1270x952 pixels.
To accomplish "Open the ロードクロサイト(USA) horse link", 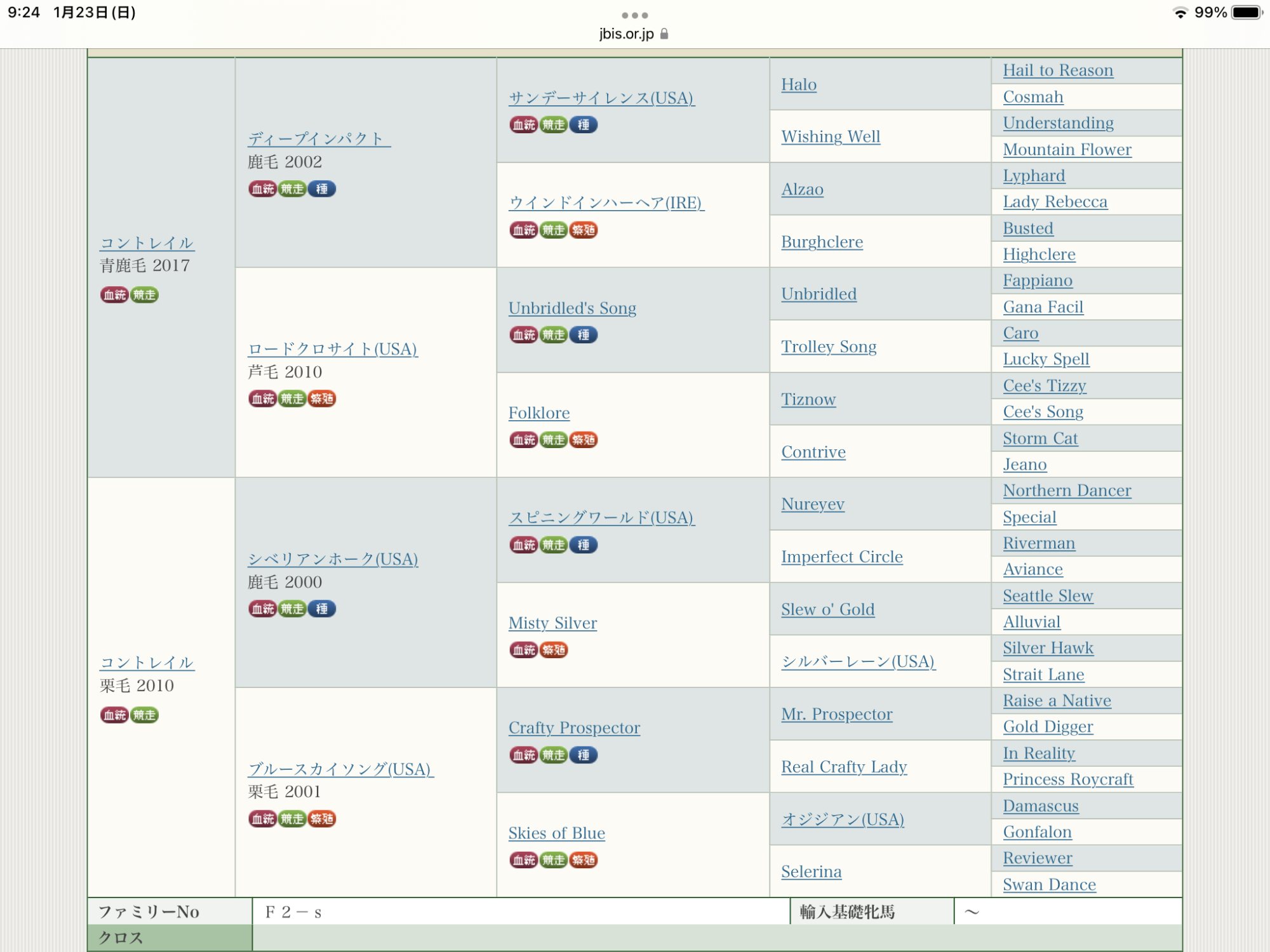I will coord(333,349).
